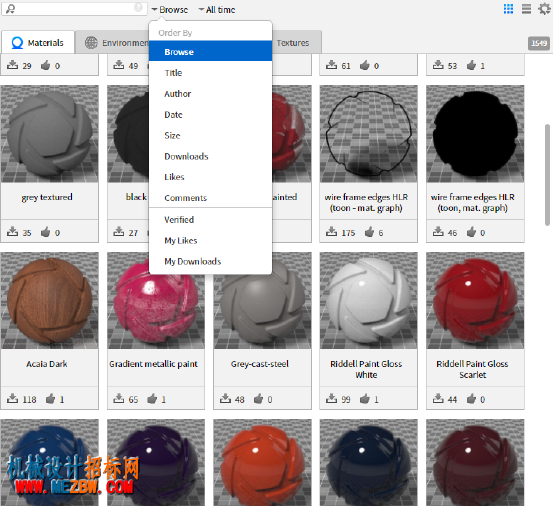Screen dimensions: 553x506
Task: Click download icon under grey textured
Action: click(13, 232)
